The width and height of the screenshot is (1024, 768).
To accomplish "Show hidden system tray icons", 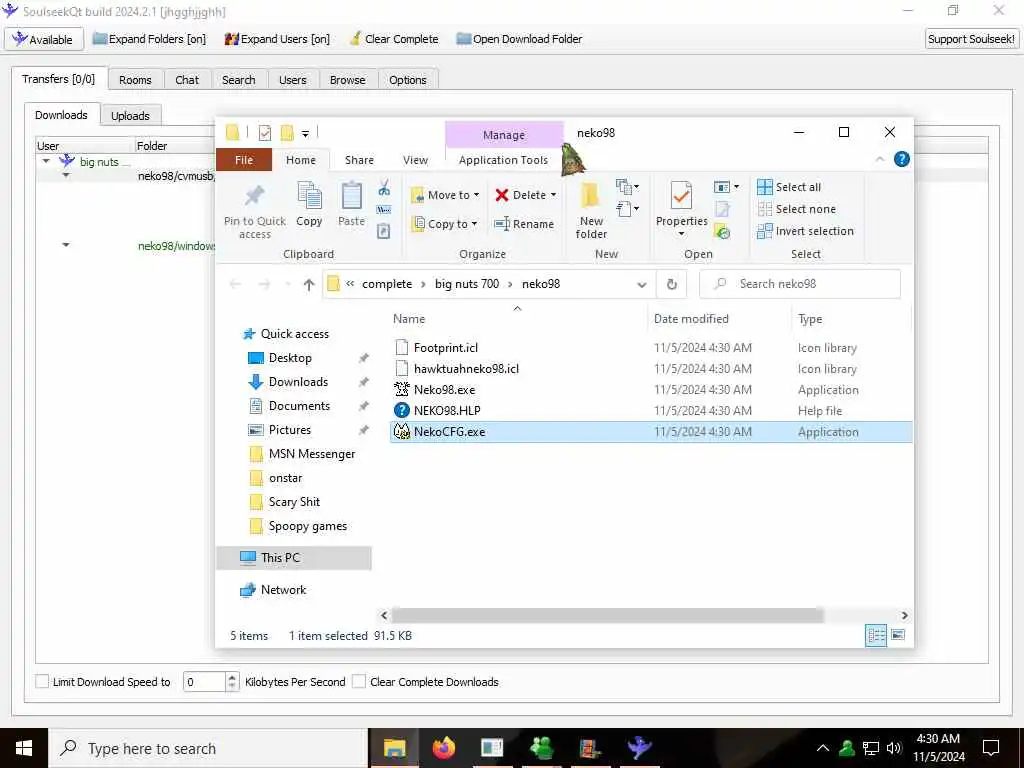I will pos(823,748).
